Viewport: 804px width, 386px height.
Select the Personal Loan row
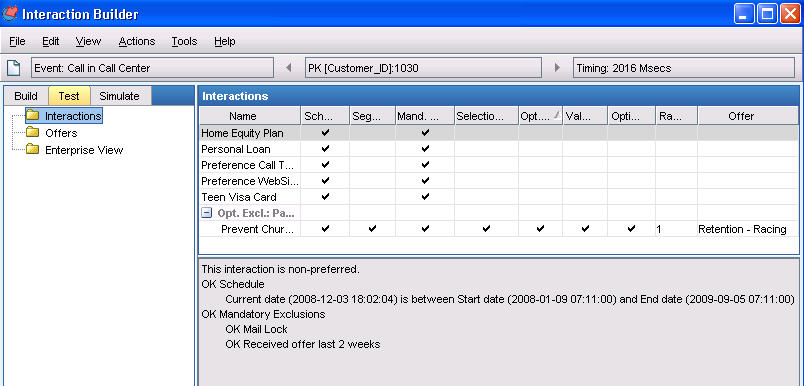498,149
